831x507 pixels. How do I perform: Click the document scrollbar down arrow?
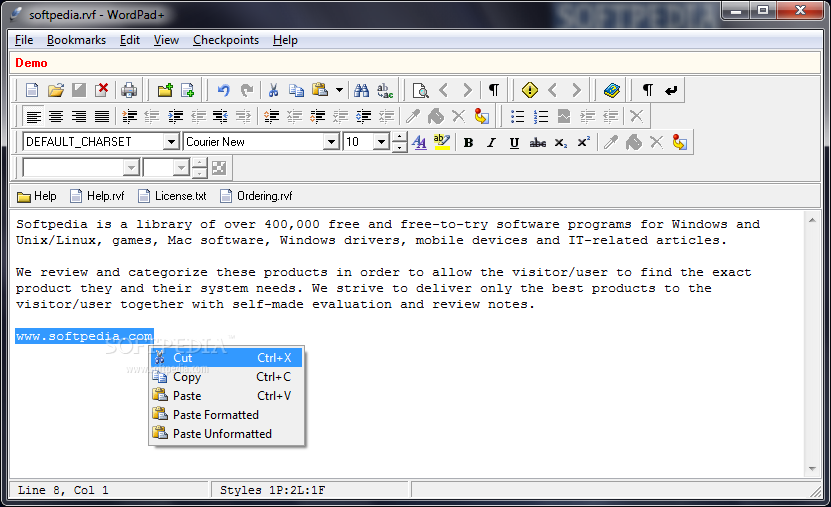pyautogui.click(x=812, y=469)
